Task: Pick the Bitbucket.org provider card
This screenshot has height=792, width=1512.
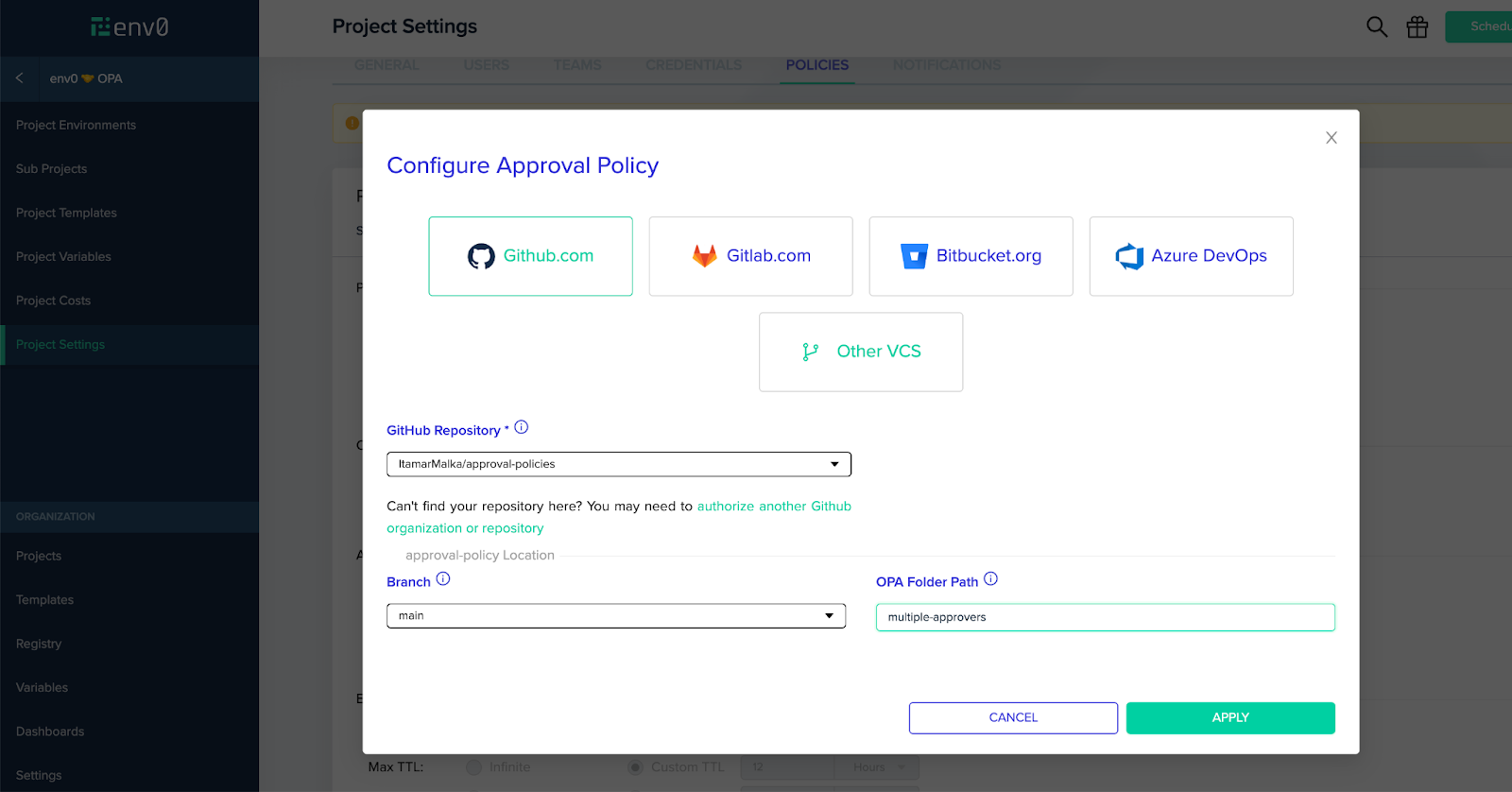Action: coord(971,256)
